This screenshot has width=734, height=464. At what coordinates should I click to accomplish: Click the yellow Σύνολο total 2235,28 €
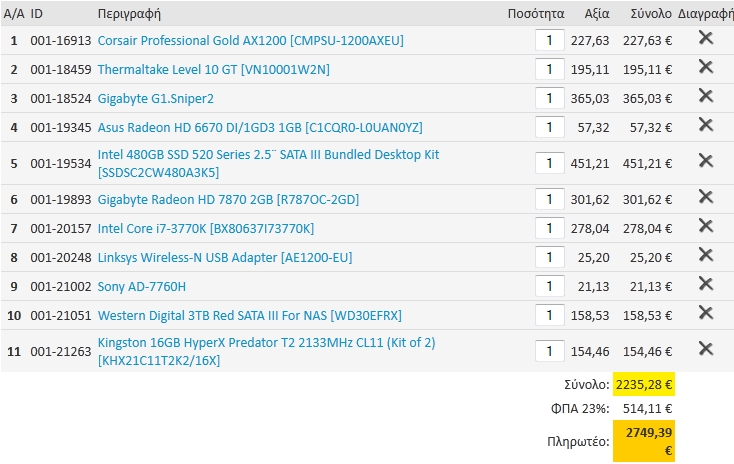coord(644,384)
